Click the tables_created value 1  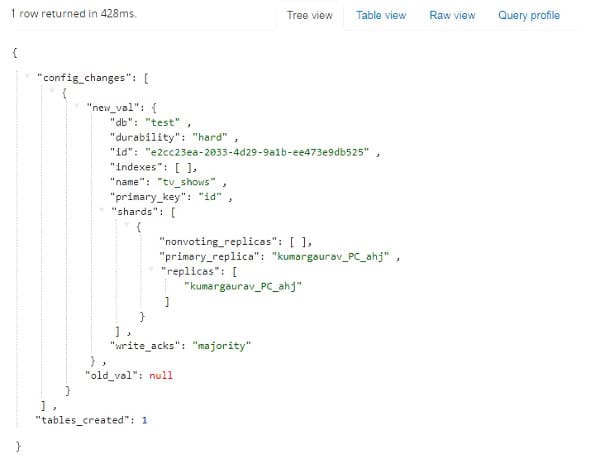tap(144, 420)
